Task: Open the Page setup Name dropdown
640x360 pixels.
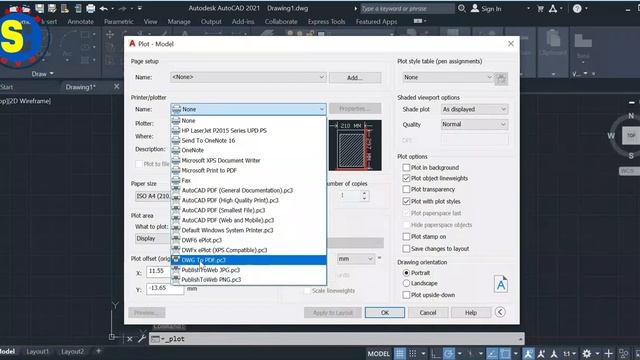Action: [248, 77]
